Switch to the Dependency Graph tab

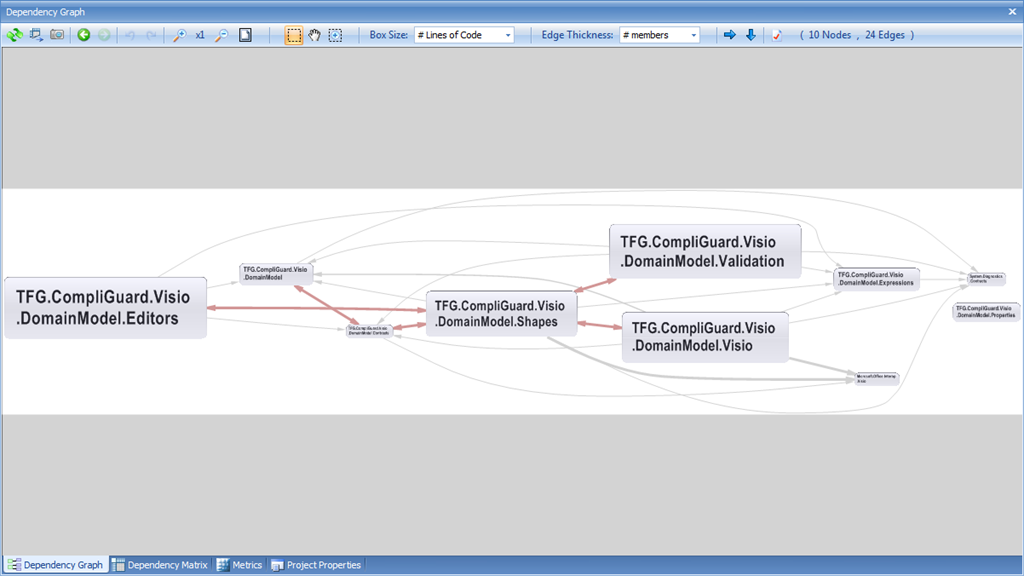click(x=56, y=565)
